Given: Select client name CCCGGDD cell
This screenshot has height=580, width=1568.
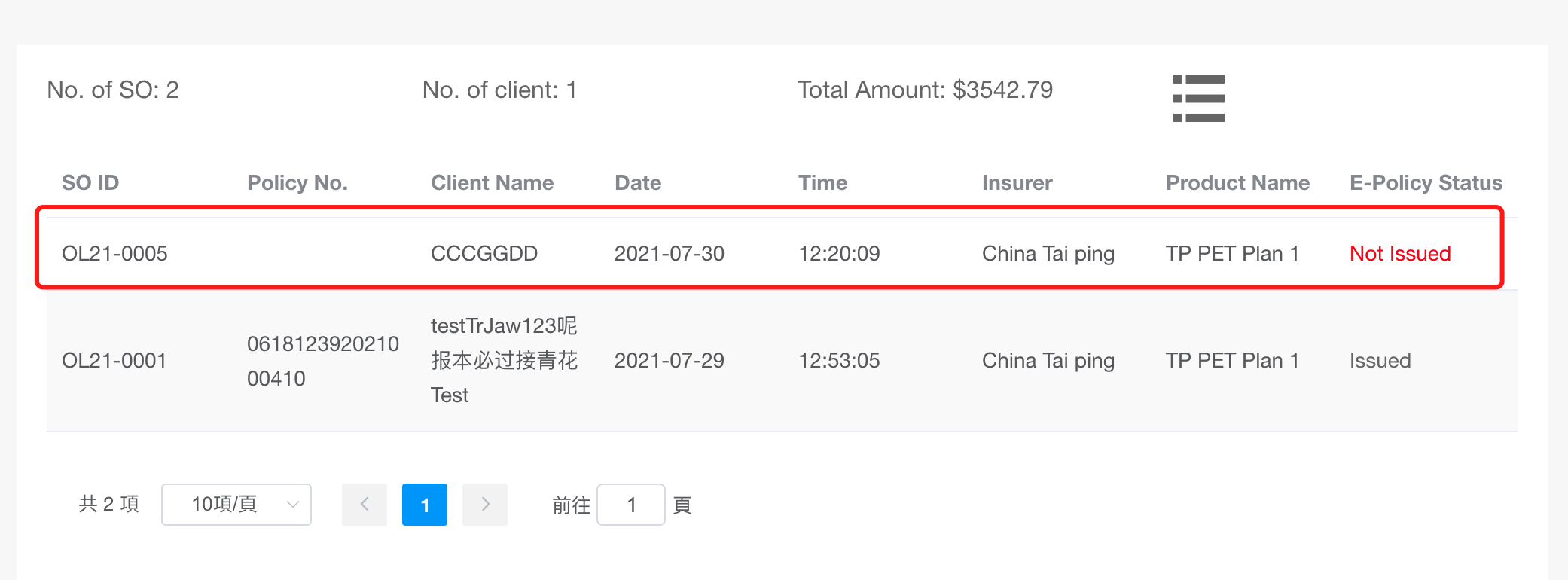Looking at the screenshot, I should pyautogui.click(x=484, y=254).
